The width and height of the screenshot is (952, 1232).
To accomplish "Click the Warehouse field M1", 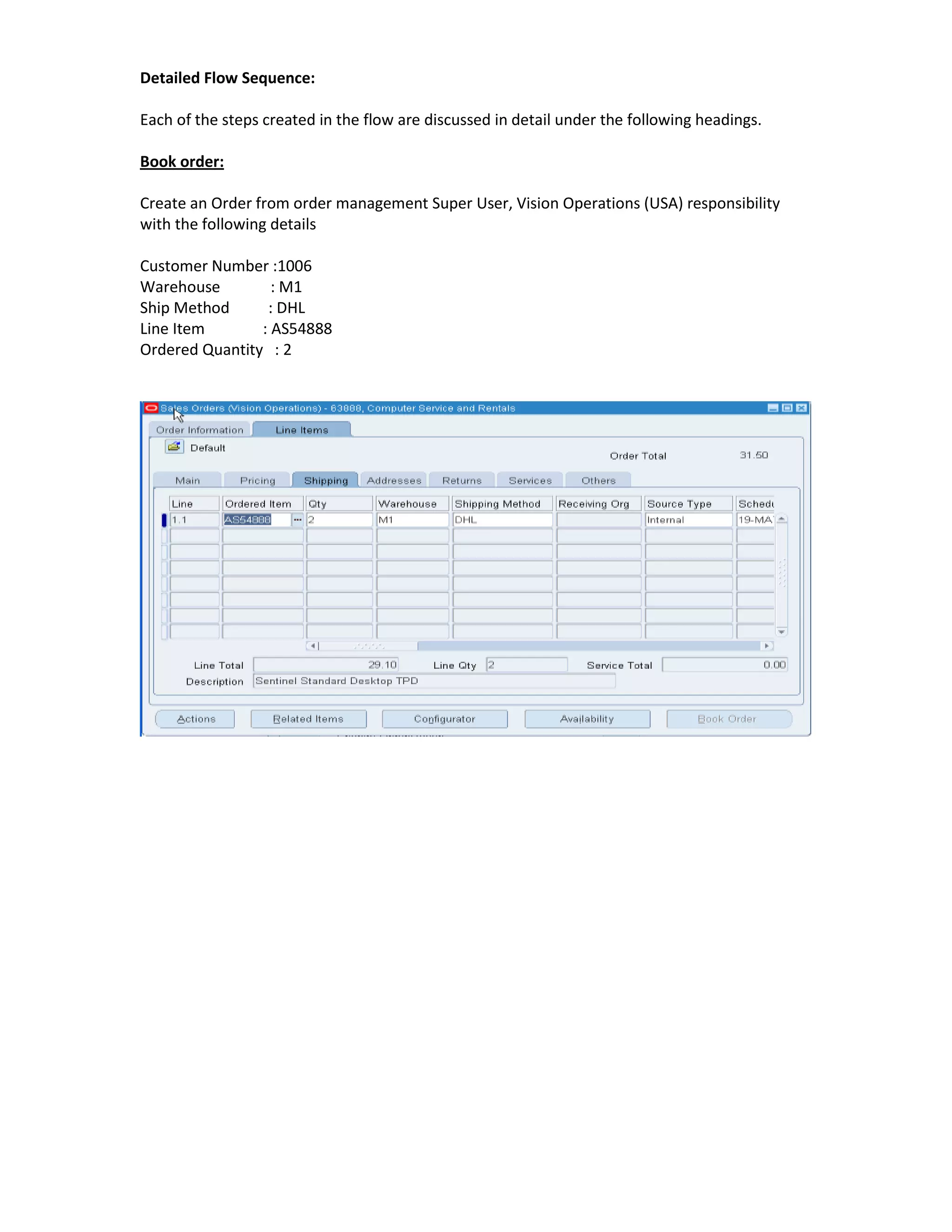I will [x=413, y=520].
